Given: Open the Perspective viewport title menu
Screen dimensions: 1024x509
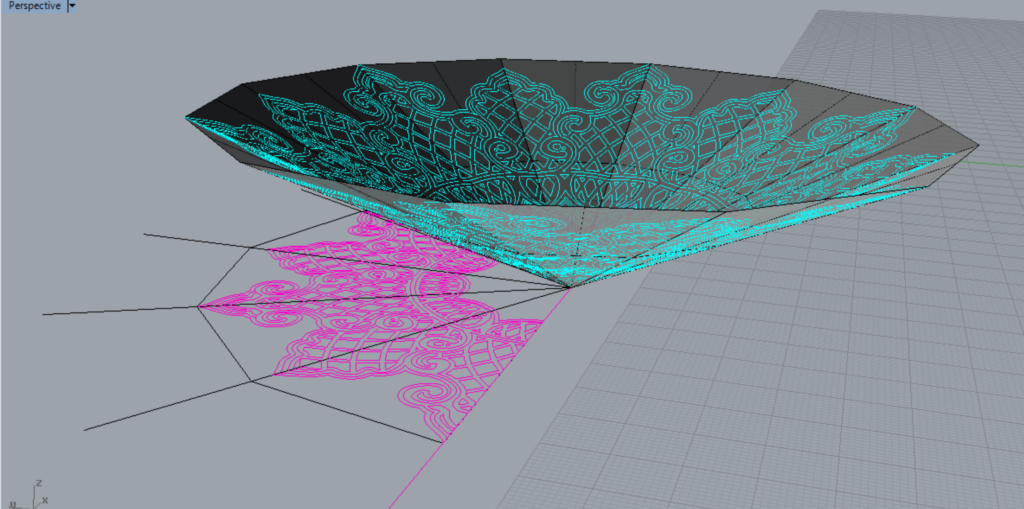Looking at the screenshot, I should tap(33, 6).
